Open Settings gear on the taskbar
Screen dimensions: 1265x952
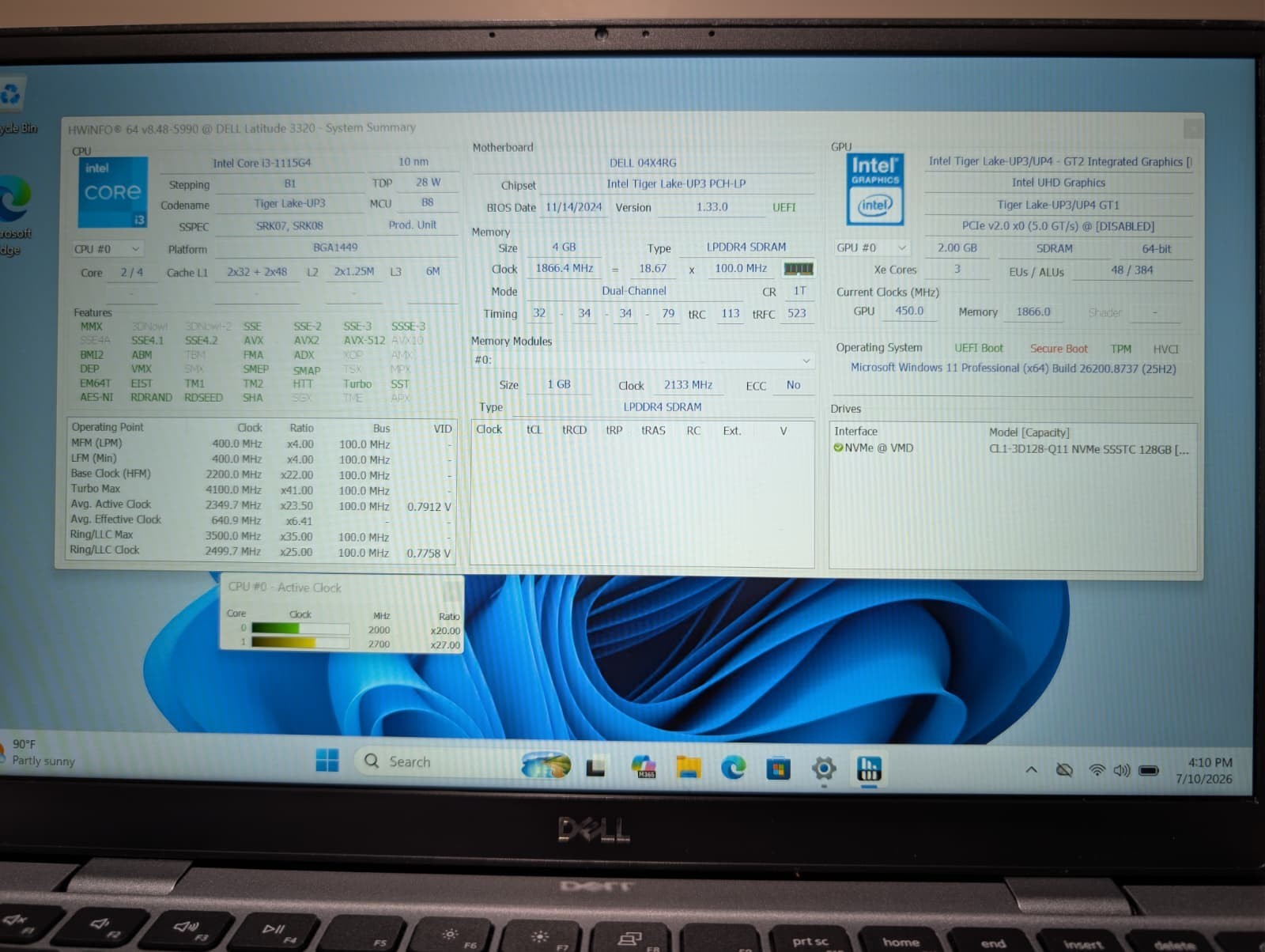(824, 768)
